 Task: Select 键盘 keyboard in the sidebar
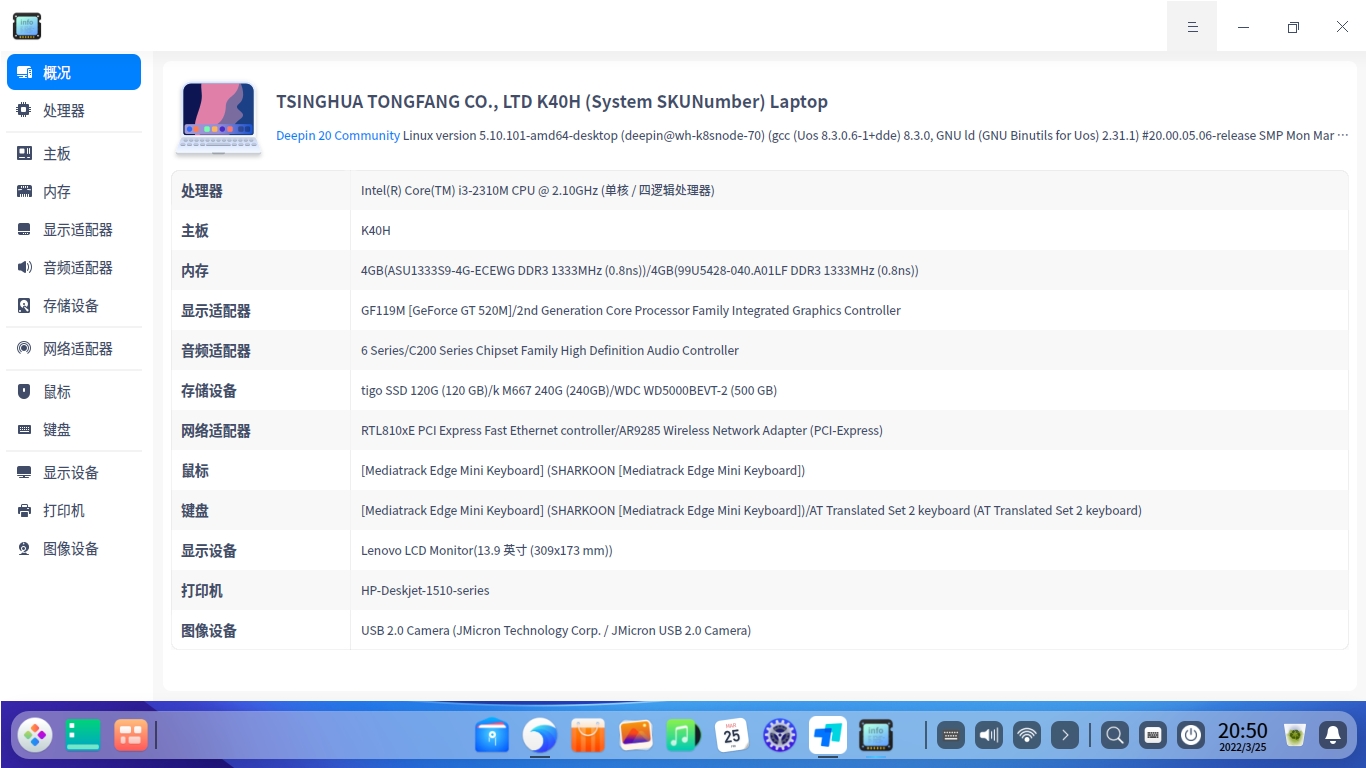(74, 429)
